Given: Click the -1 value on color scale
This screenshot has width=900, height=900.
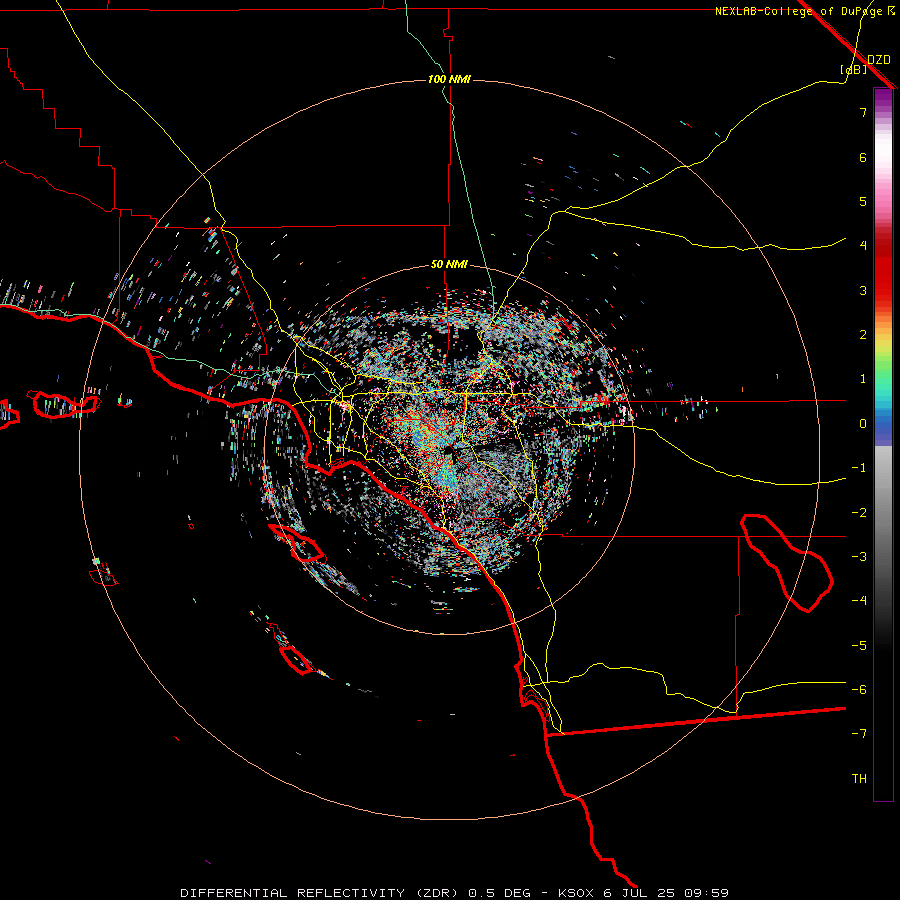Looking at the screenshot, I should coord(859,468).
